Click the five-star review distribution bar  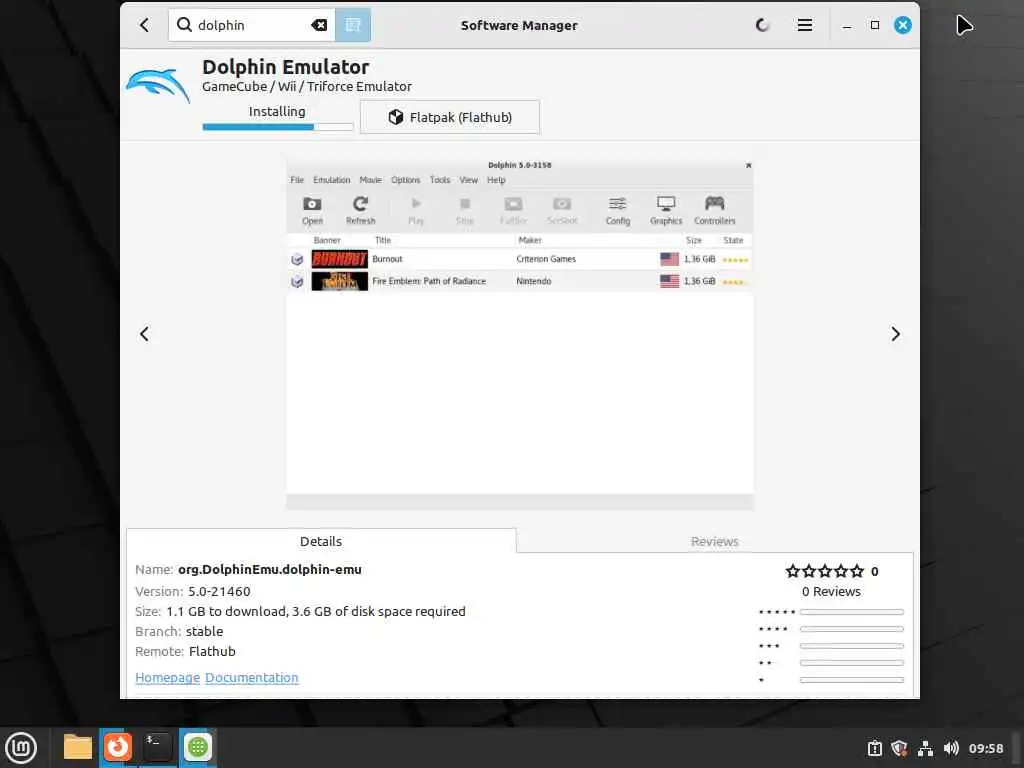tap(852, 613)
